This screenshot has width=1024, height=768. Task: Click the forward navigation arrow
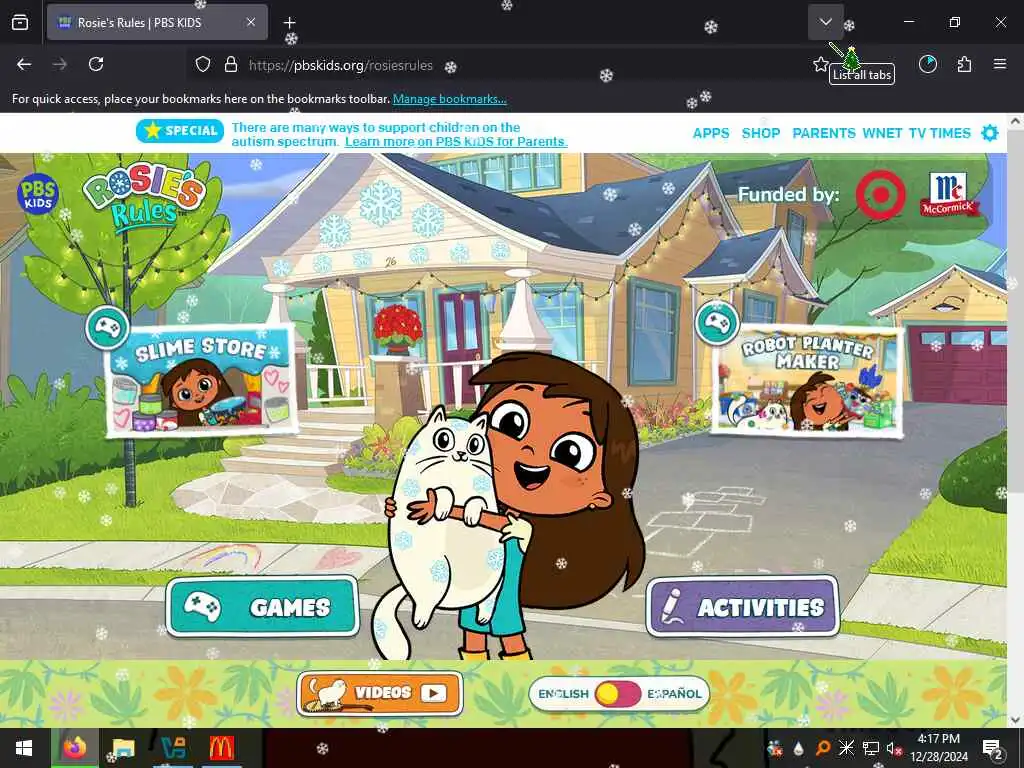click(x=59, y=64)
